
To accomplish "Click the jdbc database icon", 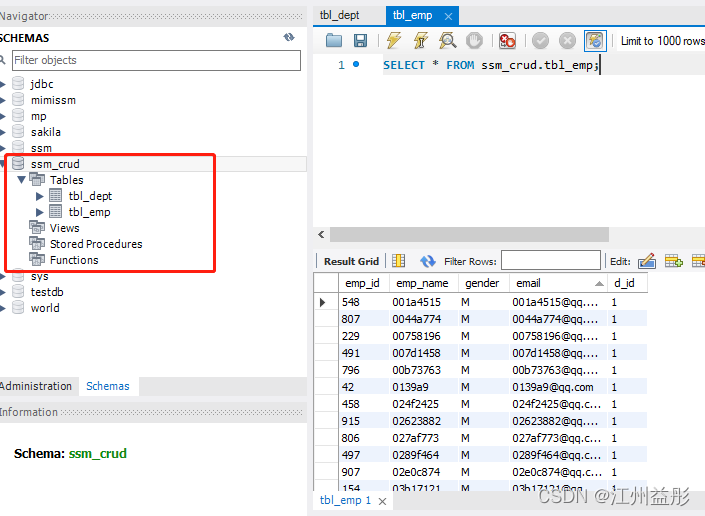I will [x=18, y=84].
